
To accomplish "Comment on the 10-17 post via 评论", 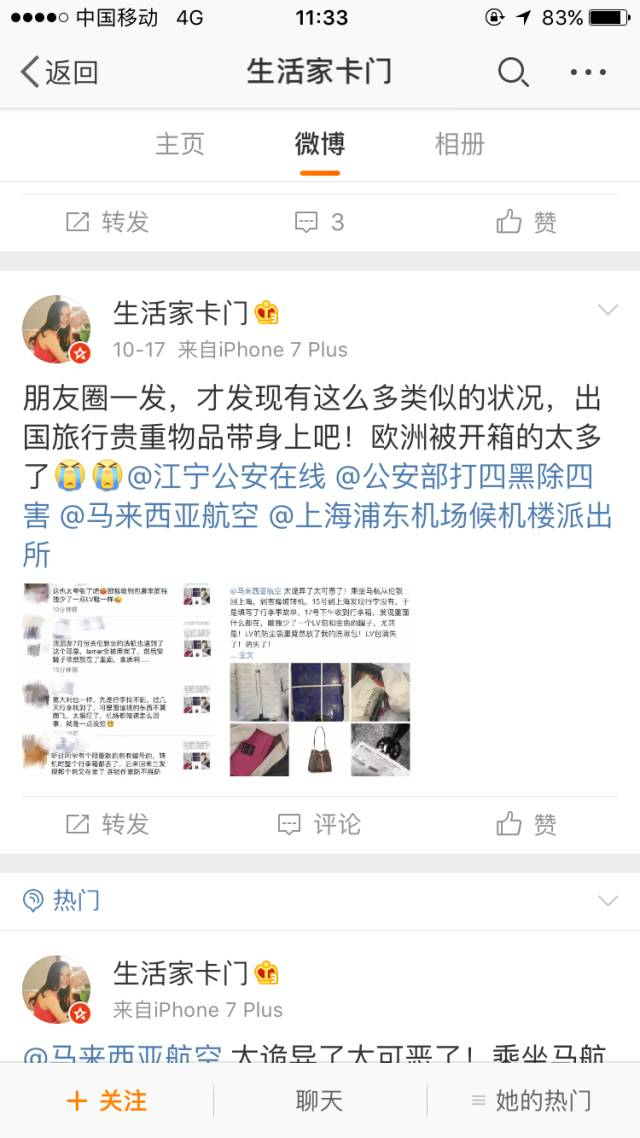I will click(x=319, y=824).
